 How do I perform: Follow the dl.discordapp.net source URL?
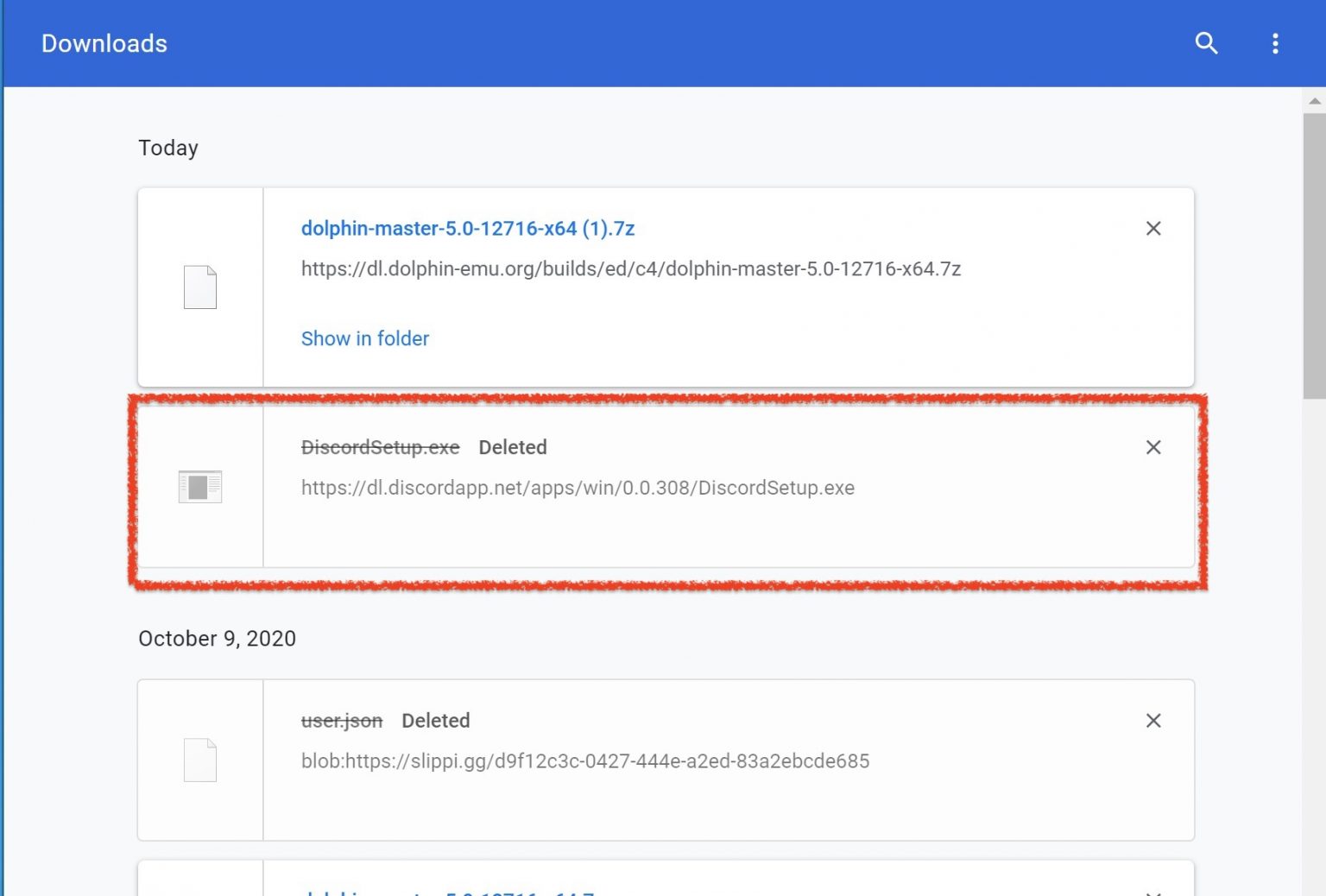point(578,488)
